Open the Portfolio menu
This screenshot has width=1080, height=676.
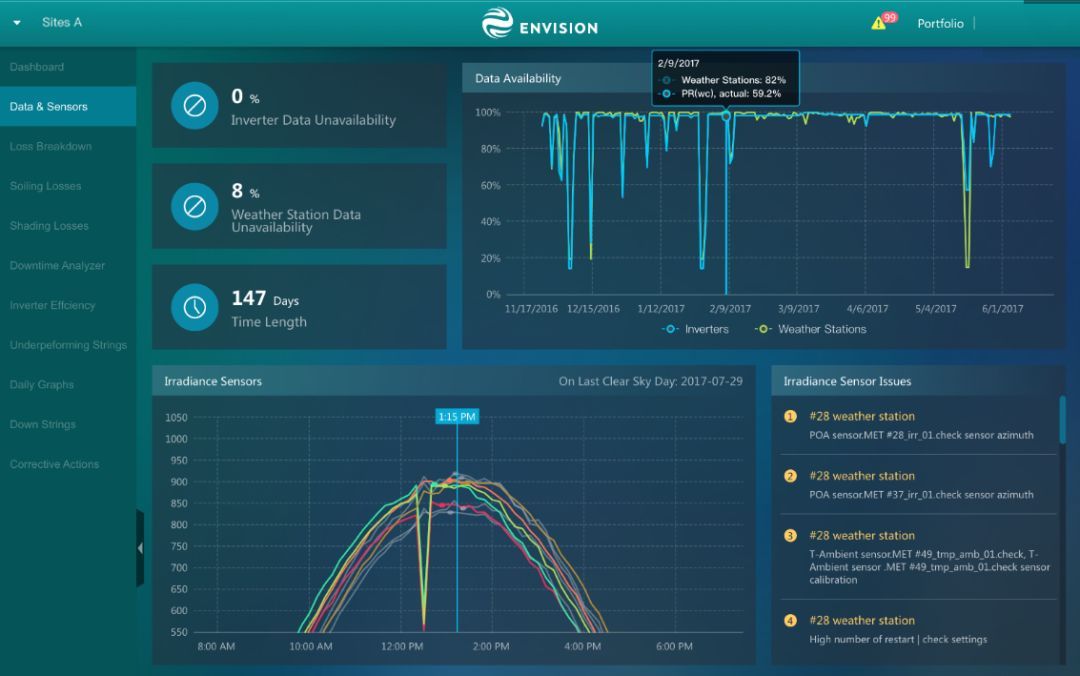click(x=940, y=23)
